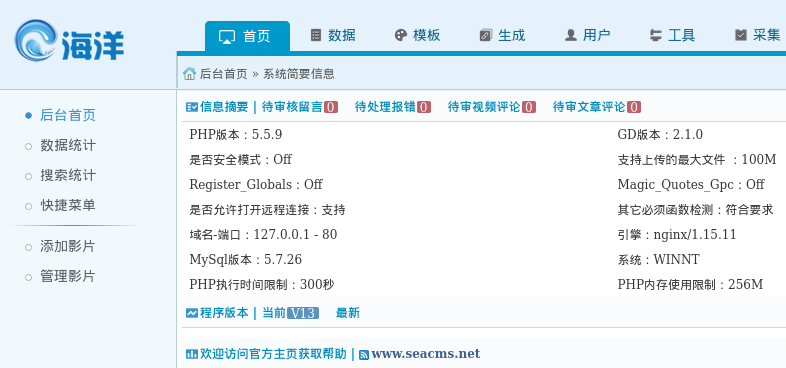Click the MySql版本：5.7.26 entry
The width and height of the screenshot is (786, 368).
coord(246,260)
